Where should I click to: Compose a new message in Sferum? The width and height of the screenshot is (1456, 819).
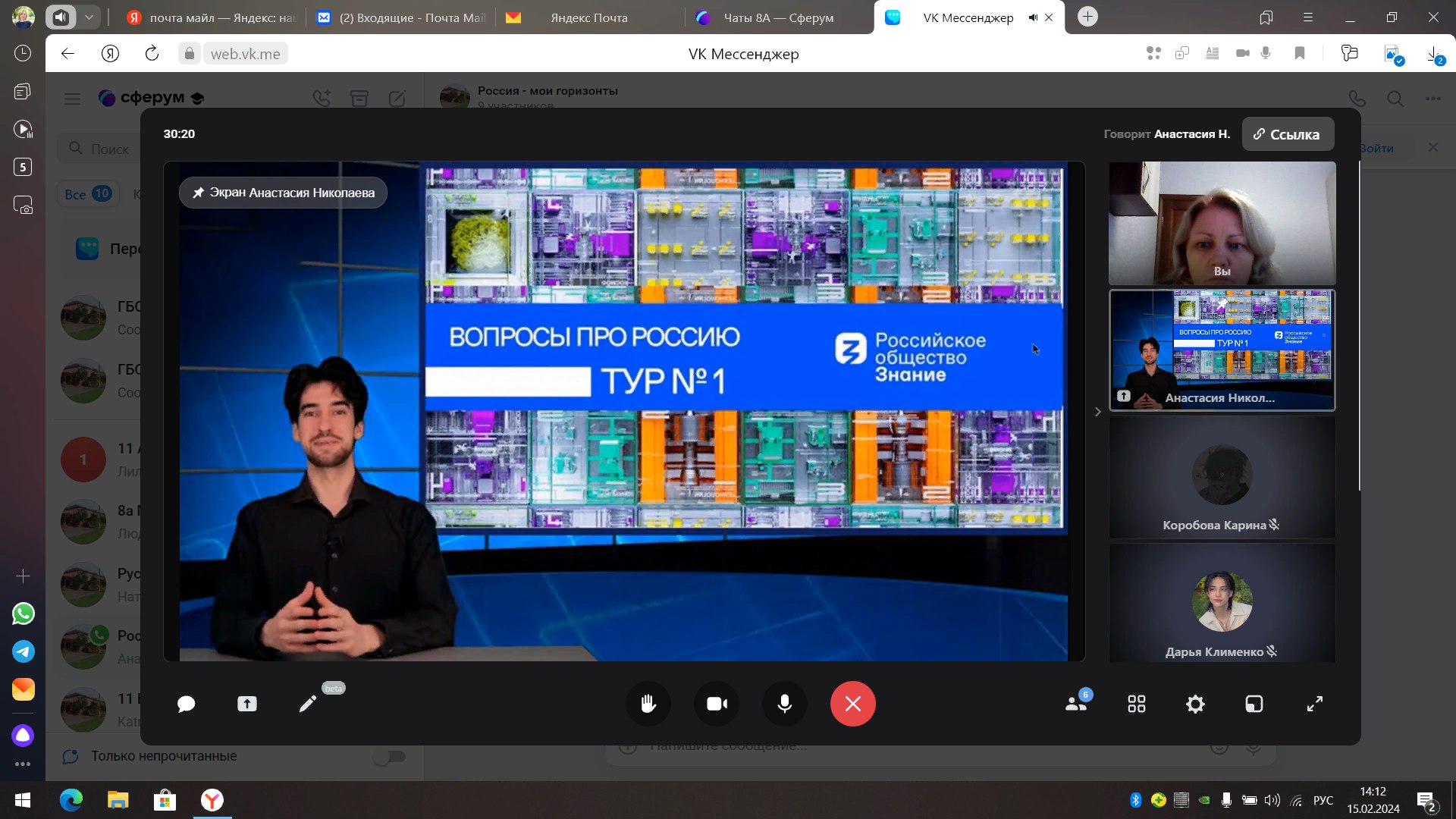[x=397, y=99]
